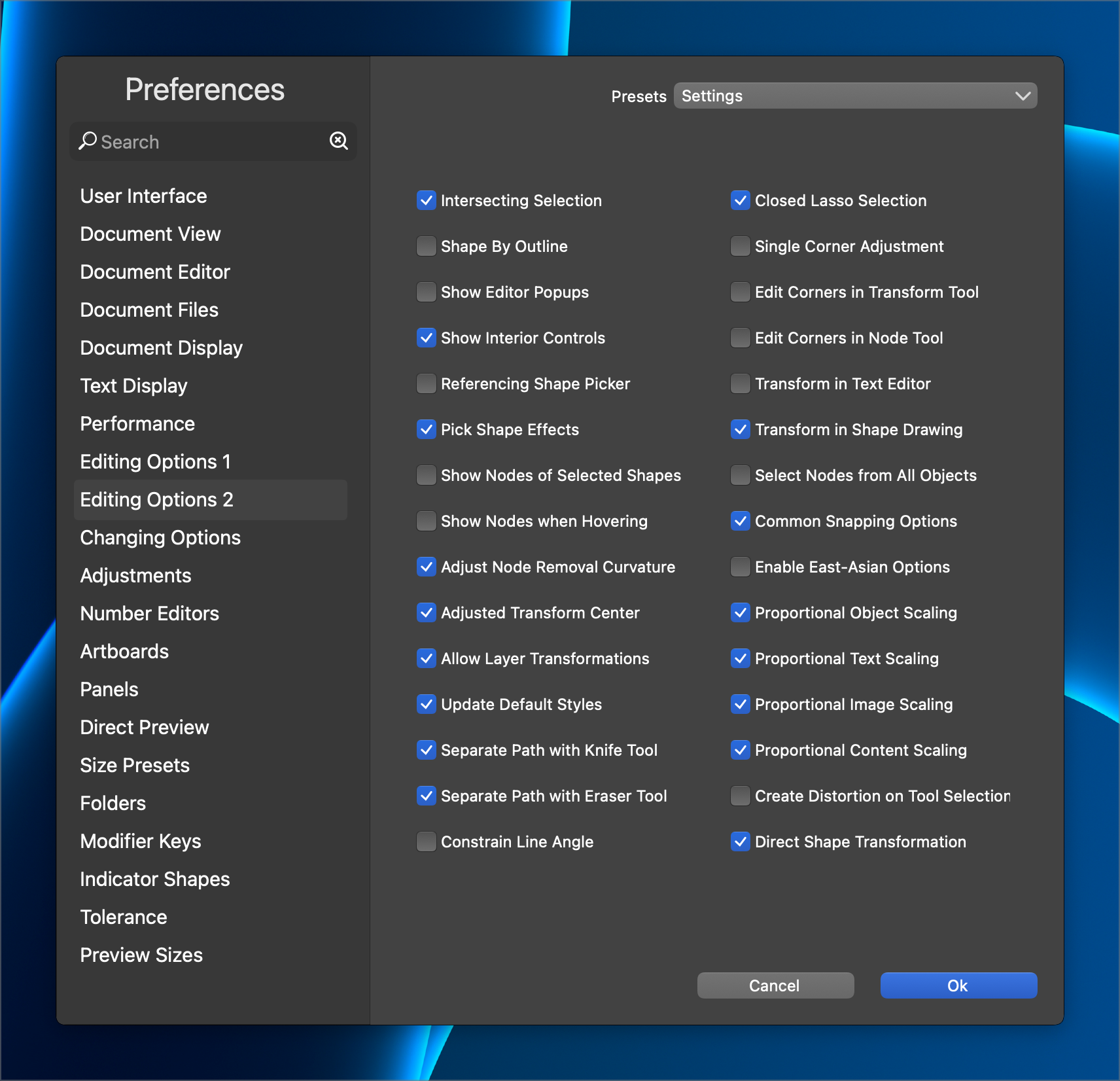
Task: Confirm preferences with the Ok button
Action: point(958,985)
